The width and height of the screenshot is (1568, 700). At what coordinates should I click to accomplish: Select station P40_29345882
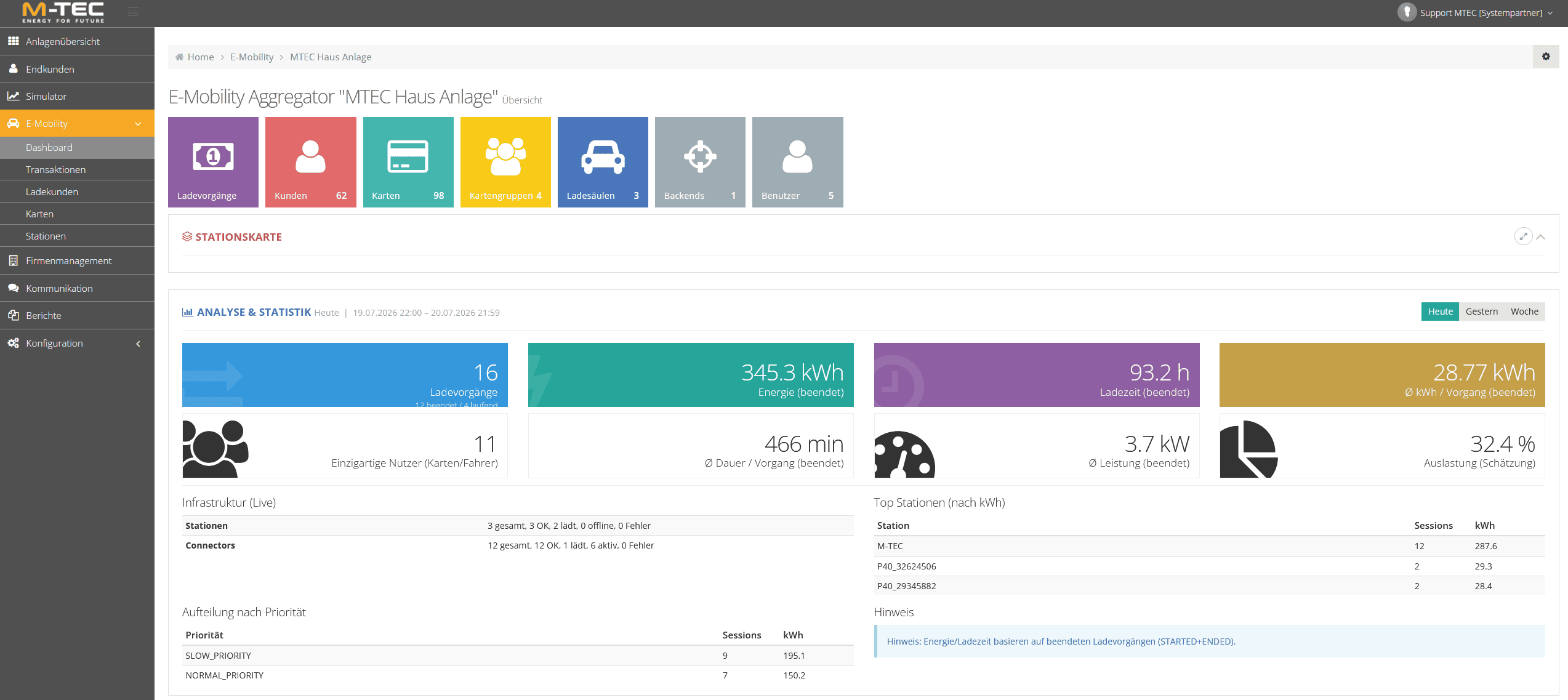(1209, 586)
